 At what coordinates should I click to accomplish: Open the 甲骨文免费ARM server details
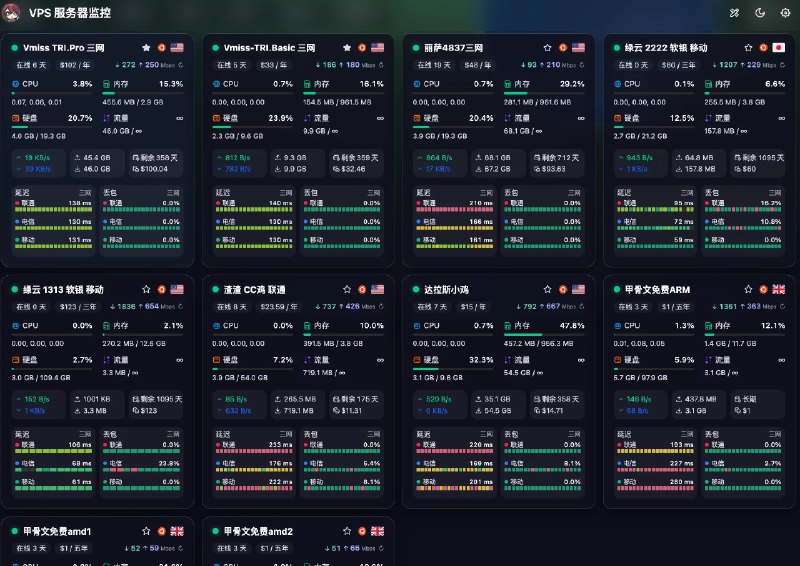(657, 289)
